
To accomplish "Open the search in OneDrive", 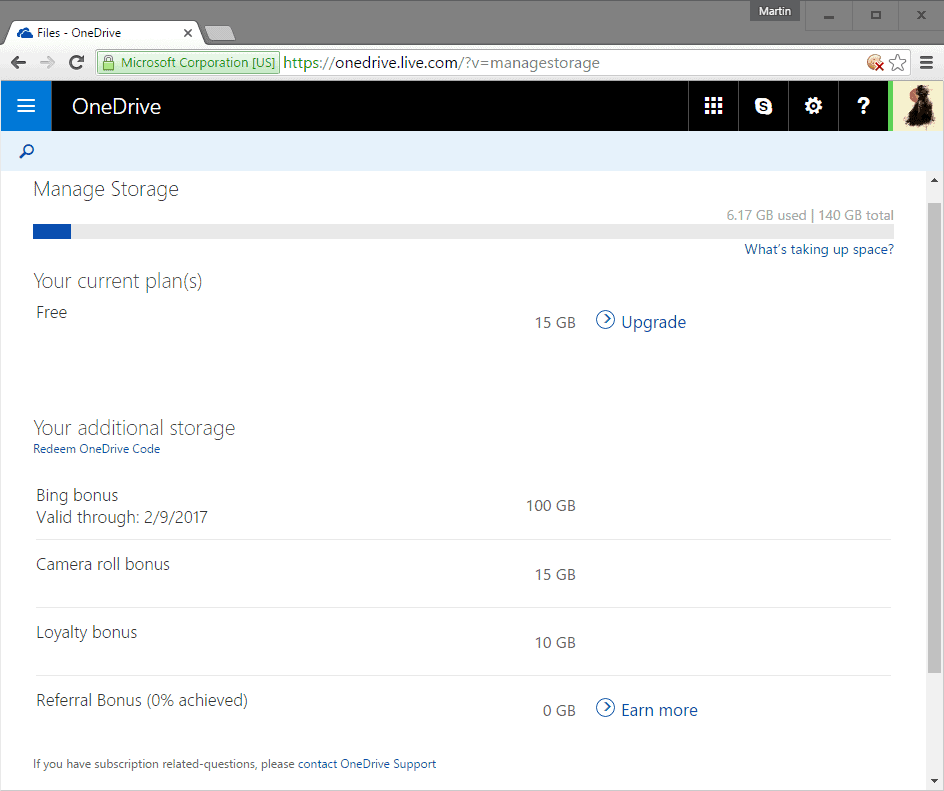I will (x=26, y=151).
